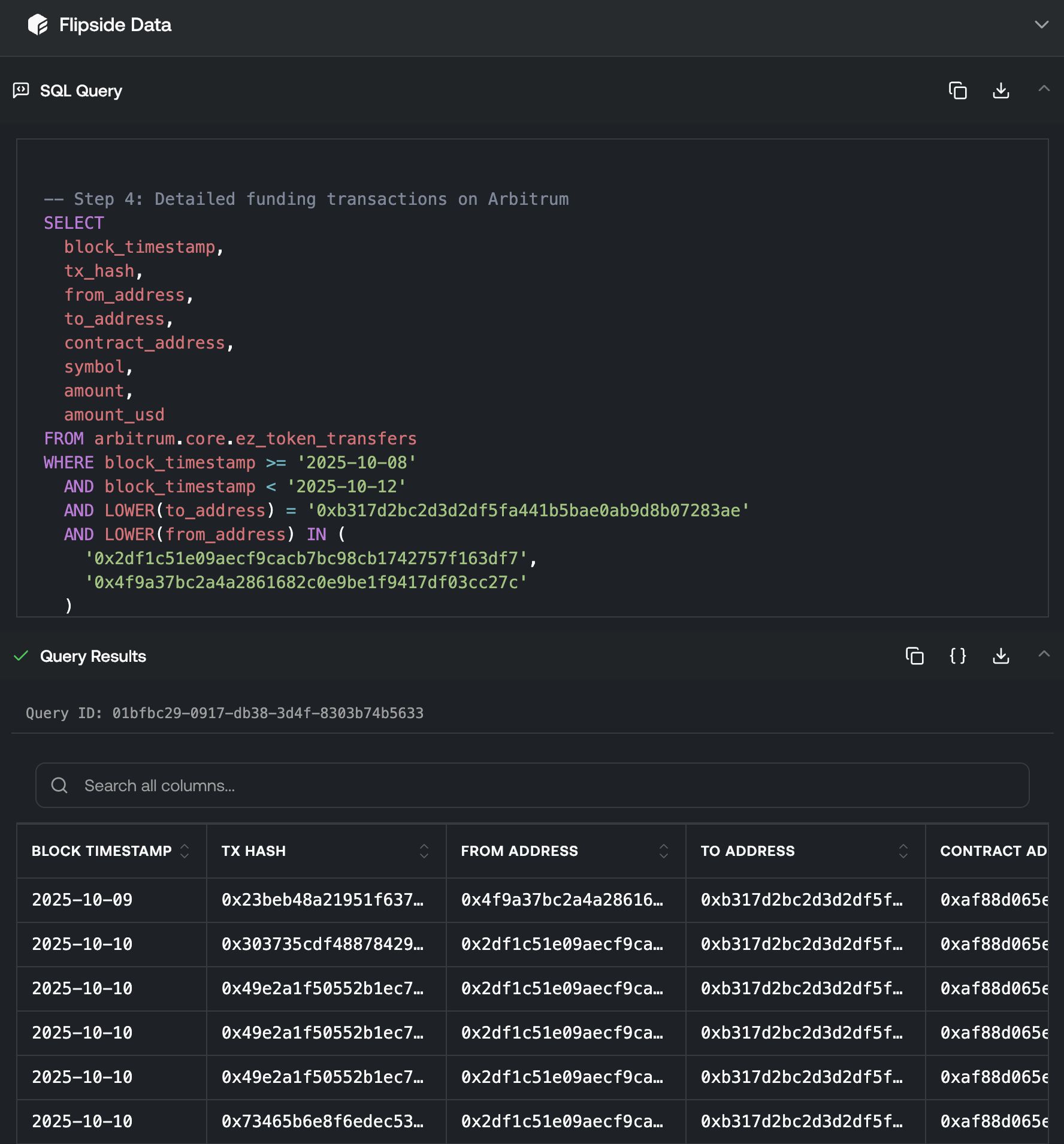The width and height of the screenshot is (1064, 1144).
Task: Download the SQL query
Action: point(1000,90)
